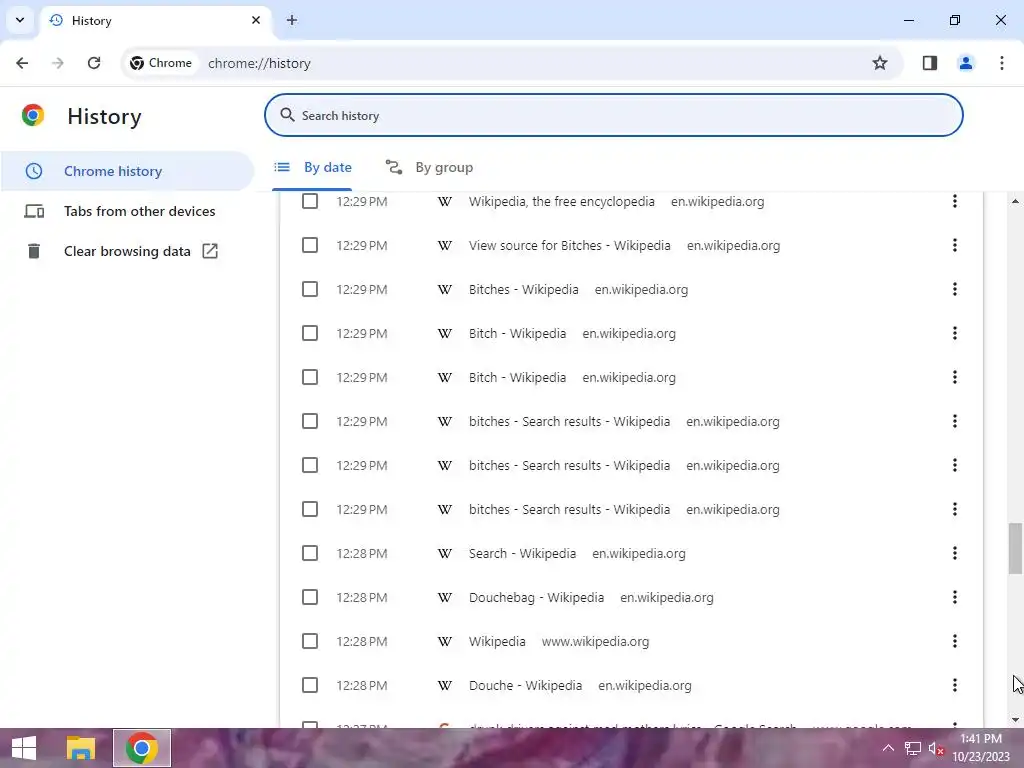The width and height of the screenshot is (1024, 768).
Task: Click the vertical scrollbar thumb
Action: point(1015,549)
